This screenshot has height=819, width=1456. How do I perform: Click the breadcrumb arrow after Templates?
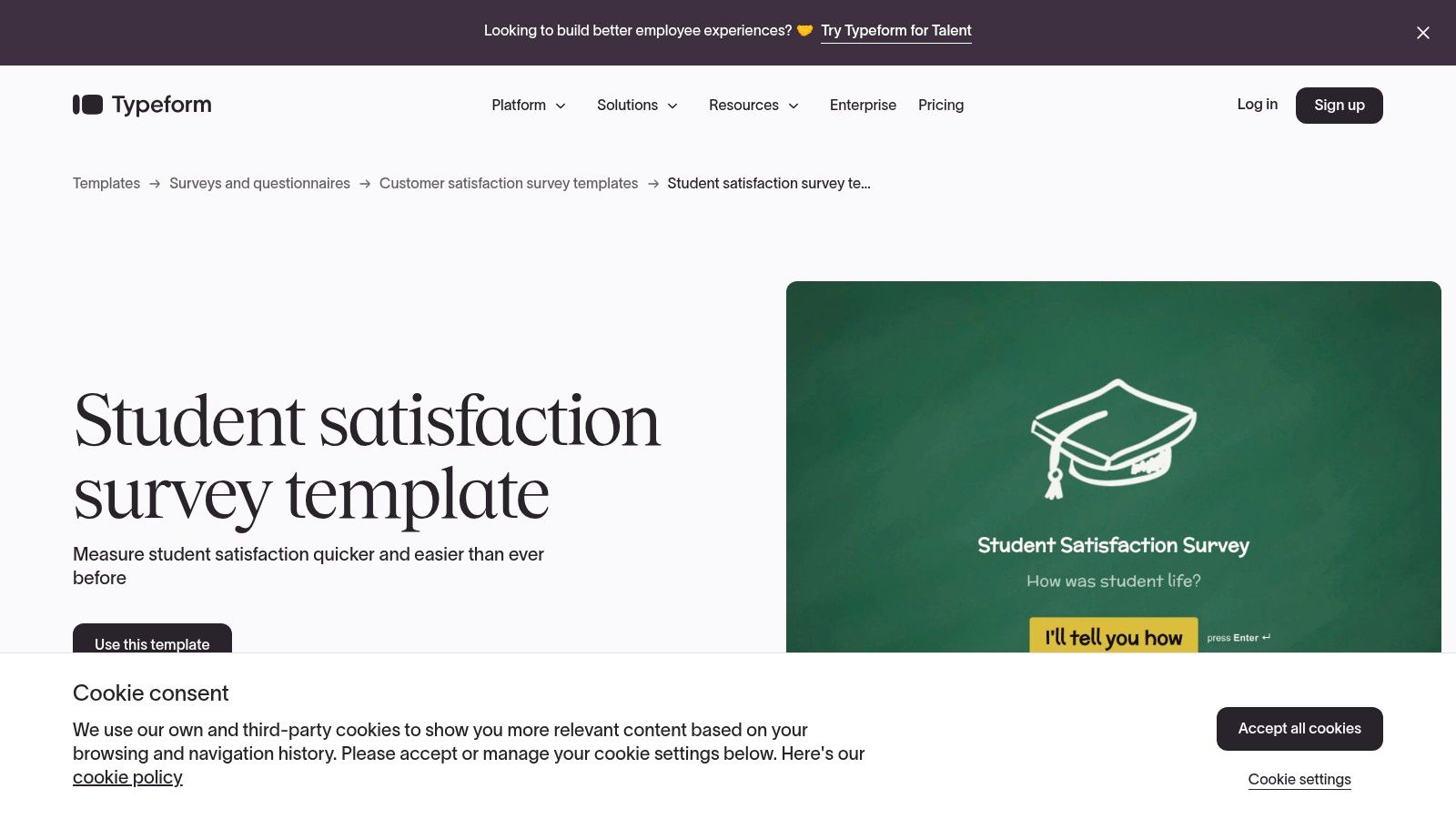tap(155, 184)
